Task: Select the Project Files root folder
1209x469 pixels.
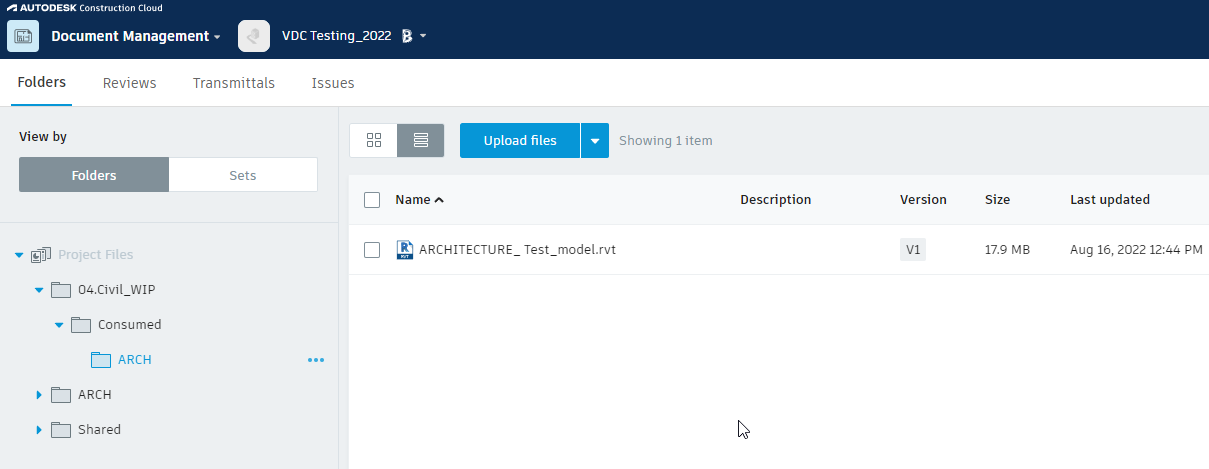Action: click(96, 255)
